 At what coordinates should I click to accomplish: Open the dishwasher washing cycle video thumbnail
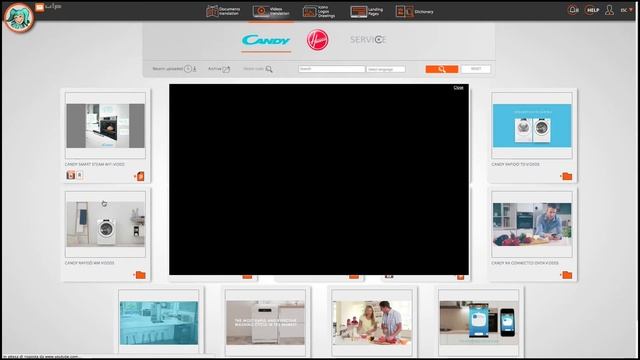point(265,323)
